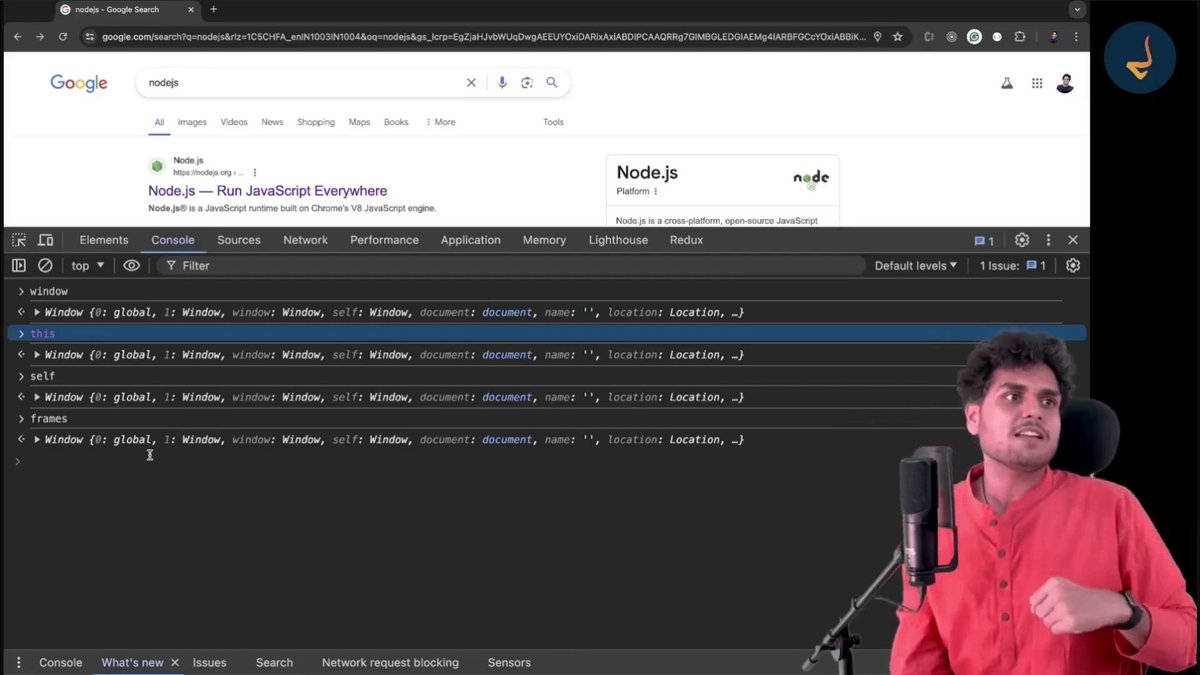Switch to the Elements tab
Screen dimensions: 1200x675
click(x=104, y=240)
